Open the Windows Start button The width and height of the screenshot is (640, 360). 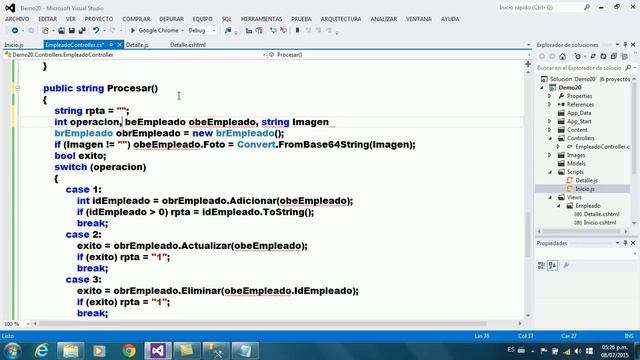point(12,351)
